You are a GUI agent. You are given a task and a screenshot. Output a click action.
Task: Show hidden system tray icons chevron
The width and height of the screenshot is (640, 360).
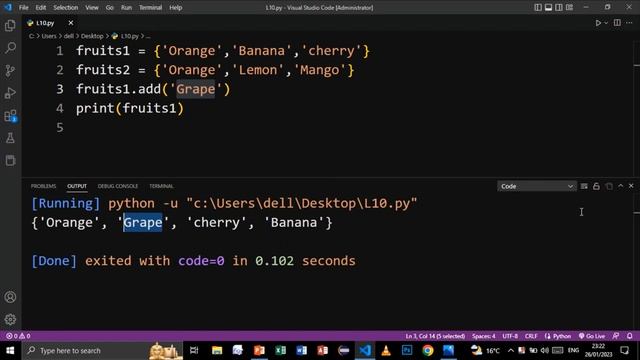coord(511,350)
